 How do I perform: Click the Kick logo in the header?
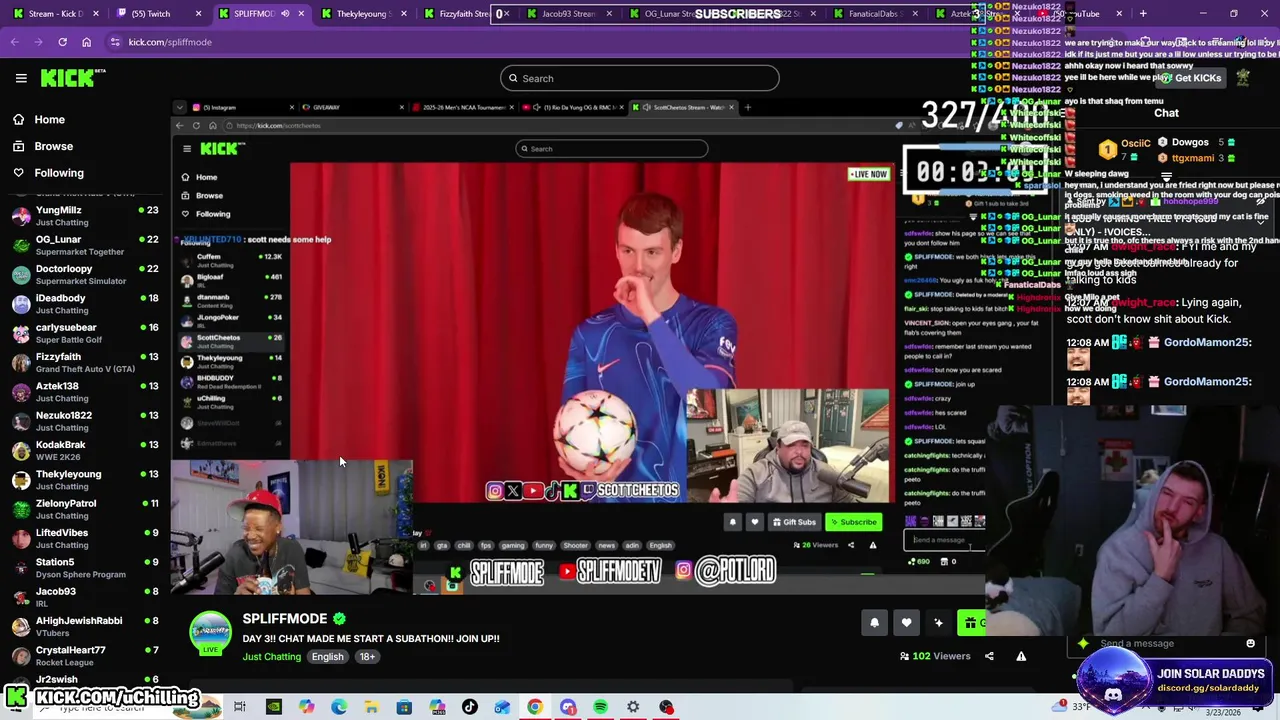point(72,78)
